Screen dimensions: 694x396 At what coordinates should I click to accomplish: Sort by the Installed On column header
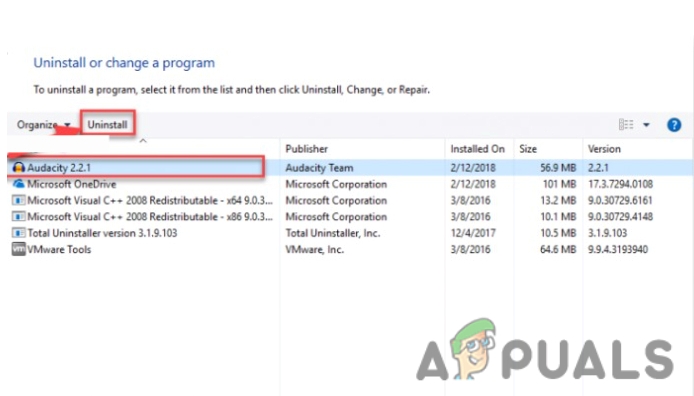point(478,149)
